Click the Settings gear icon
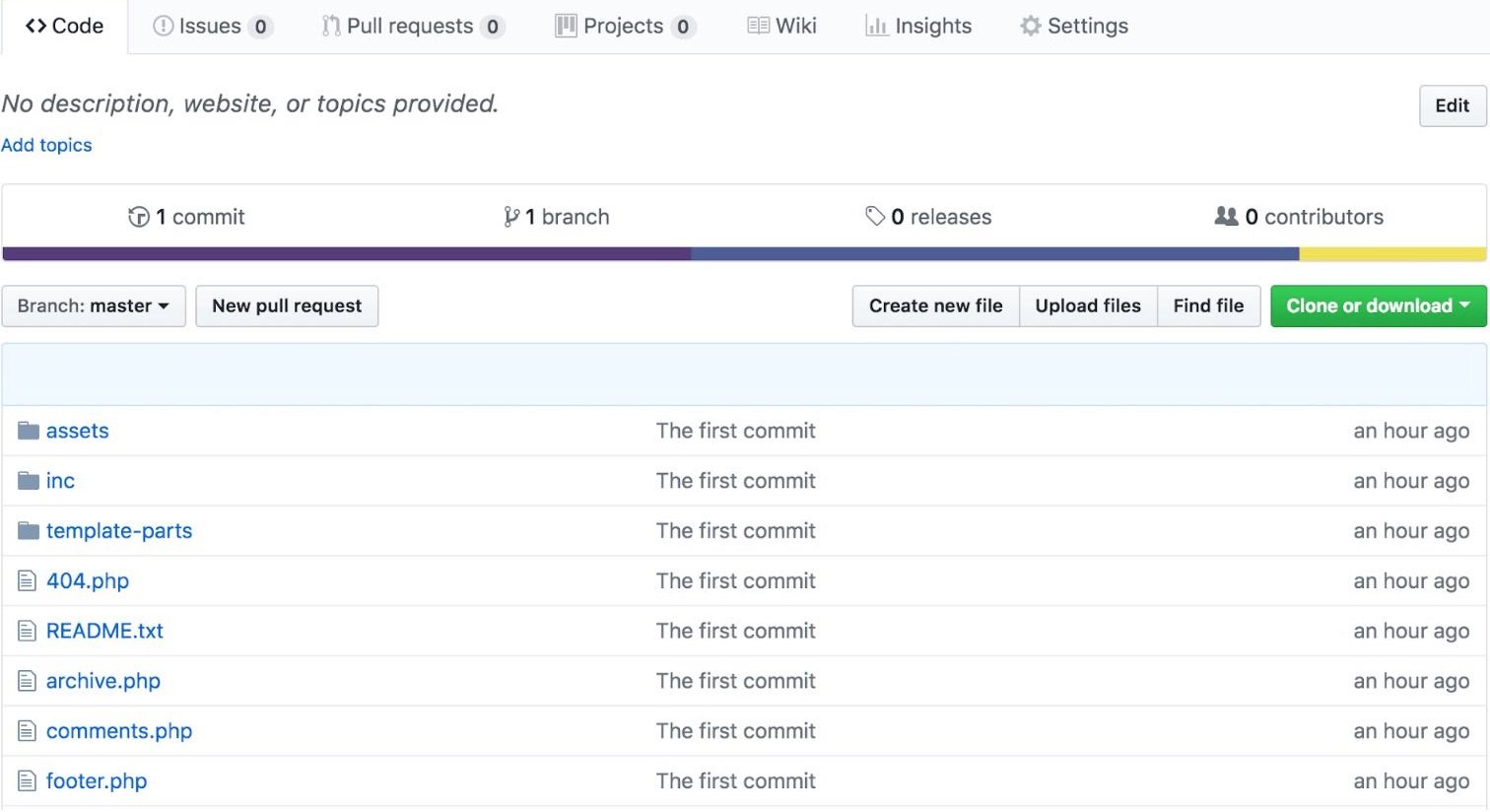The height and width of the screenshot is (812, 1490). (x=1028, y=26)
